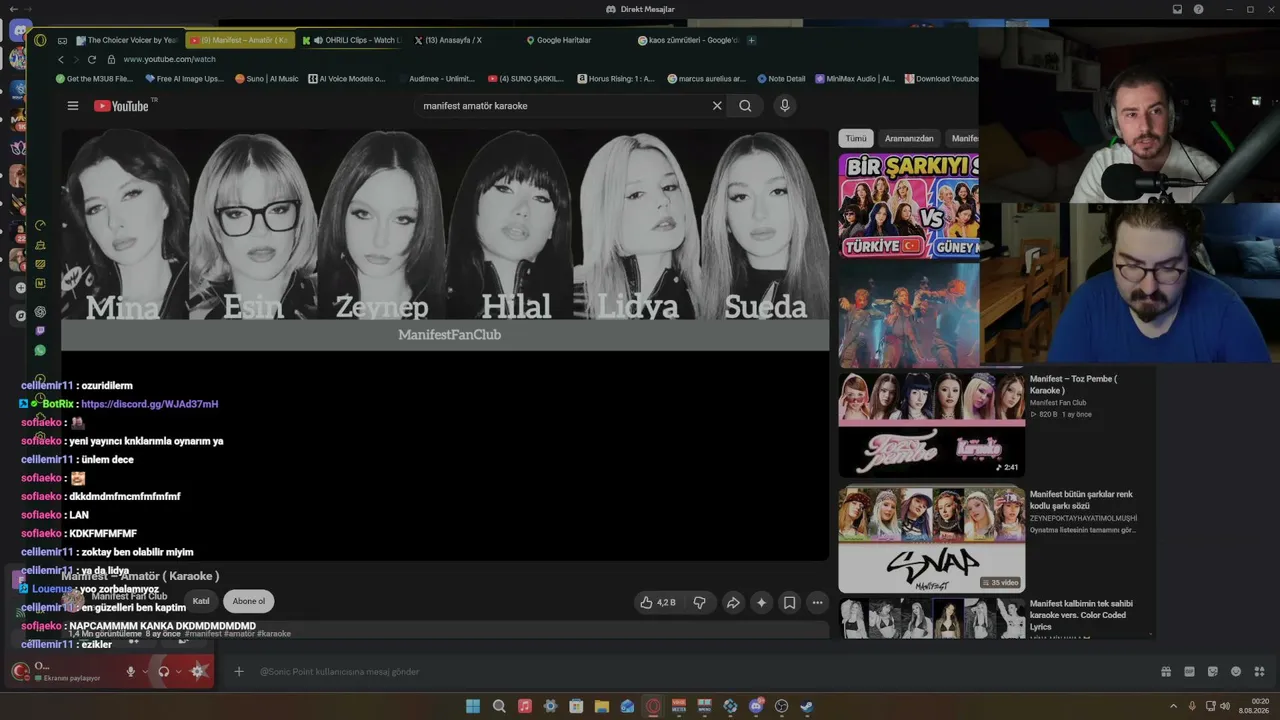Open the YouTube hamburger menu
Screen dimensions: 1280x720
(72, 106)
